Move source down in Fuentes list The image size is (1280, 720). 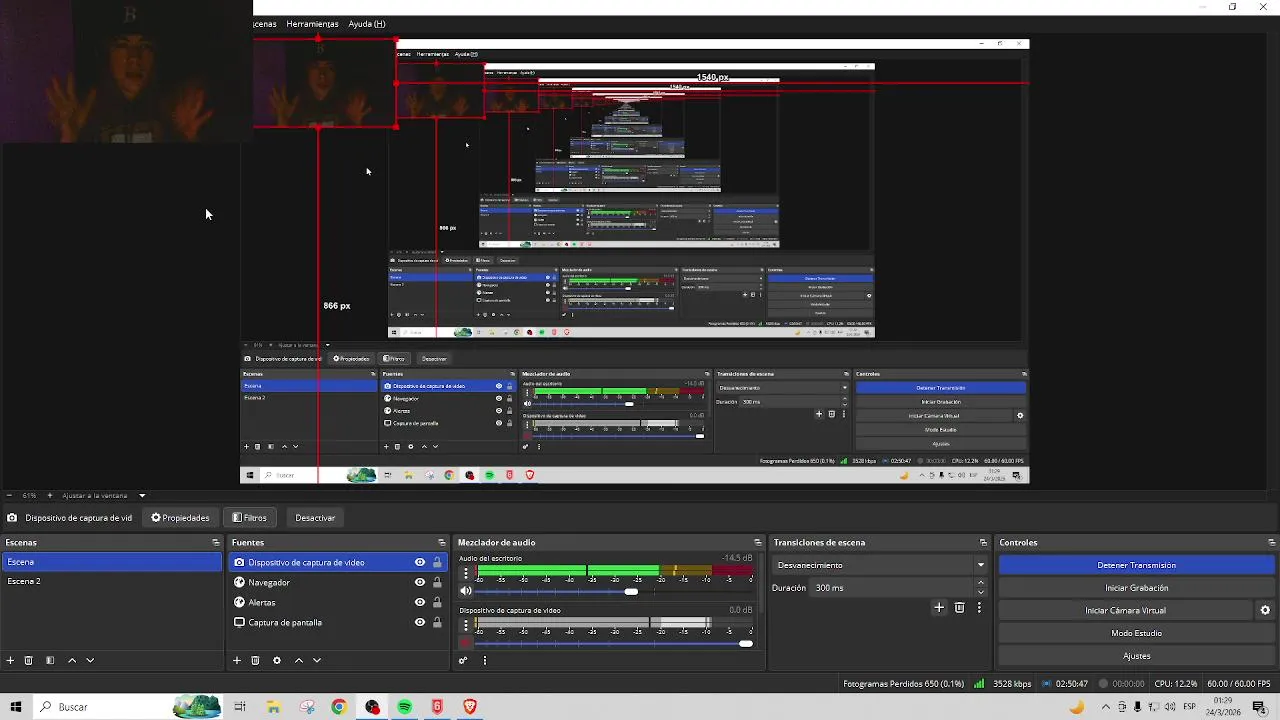click(x=317, y=660)
